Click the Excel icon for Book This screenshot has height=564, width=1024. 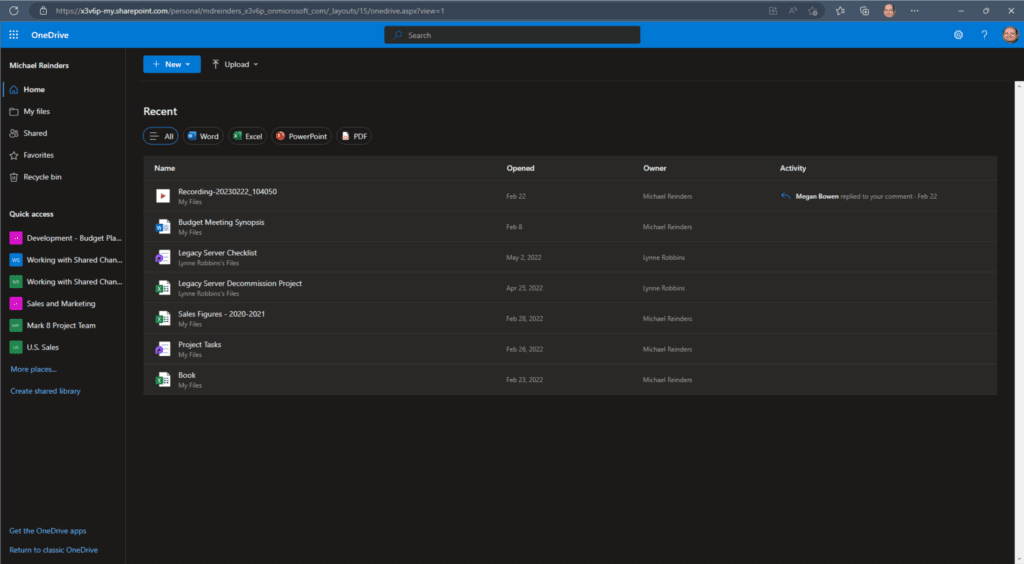pyautogui.click(x=163, y=379)
